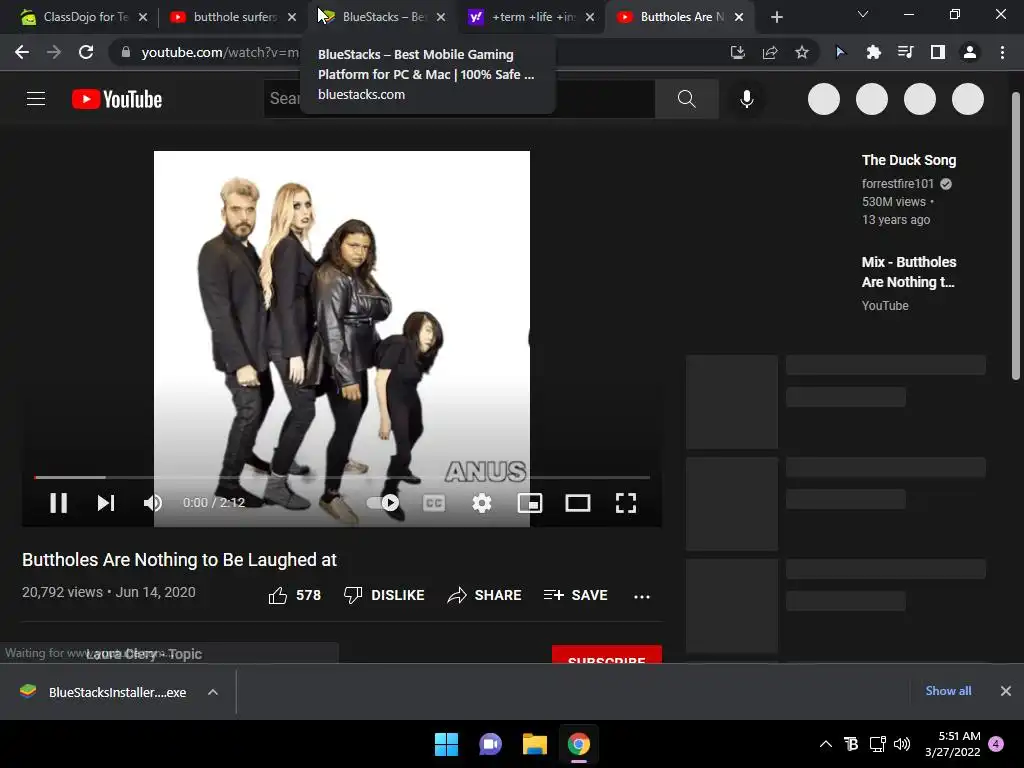Open File Explorer from taskbar
The image size is (1024, 768).
click(x=535, y=744)
